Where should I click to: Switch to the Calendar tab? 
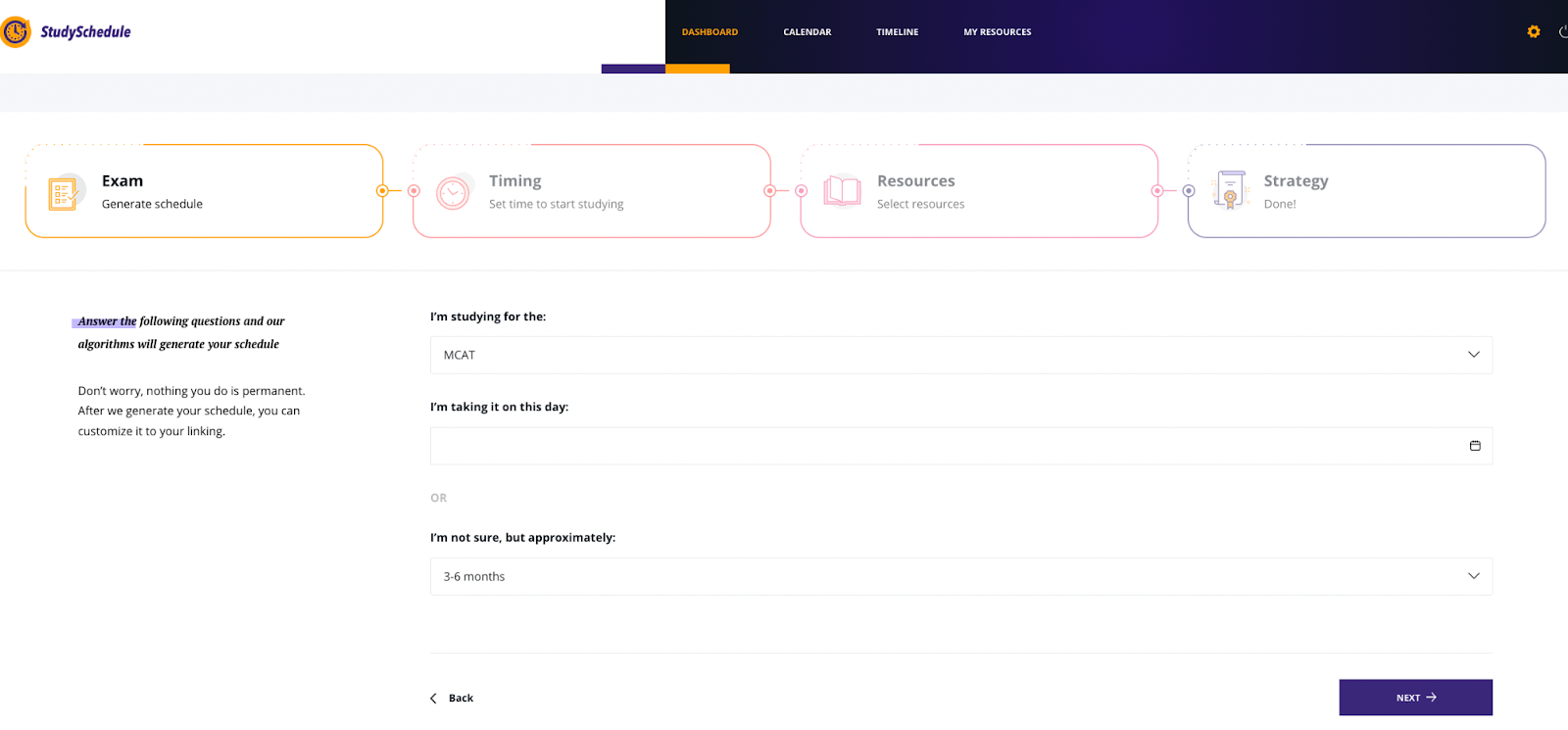pos(807,32)
